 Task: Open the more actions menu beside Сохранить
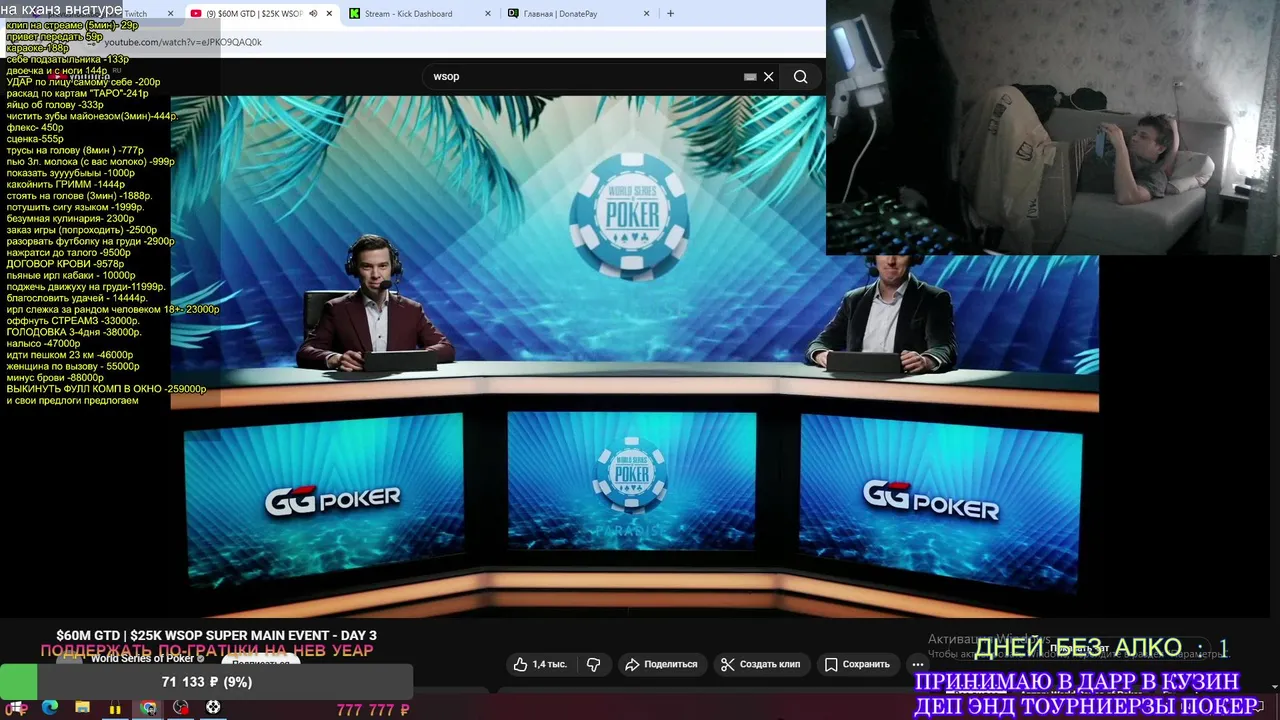point(917,664)
